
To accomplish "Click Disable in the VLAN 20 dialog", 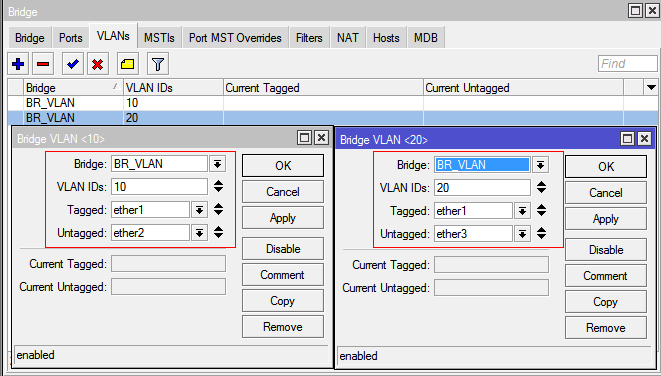I will click(x=606, y=250).
